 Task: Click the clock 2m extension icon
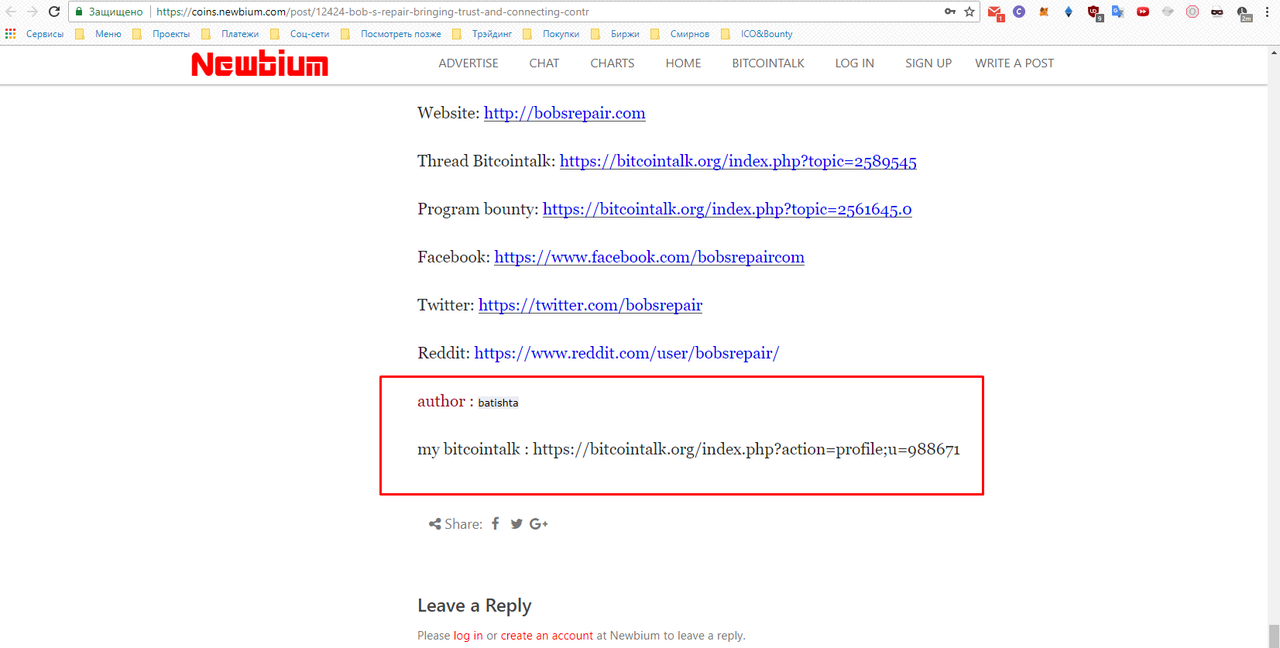[1243, 13]
